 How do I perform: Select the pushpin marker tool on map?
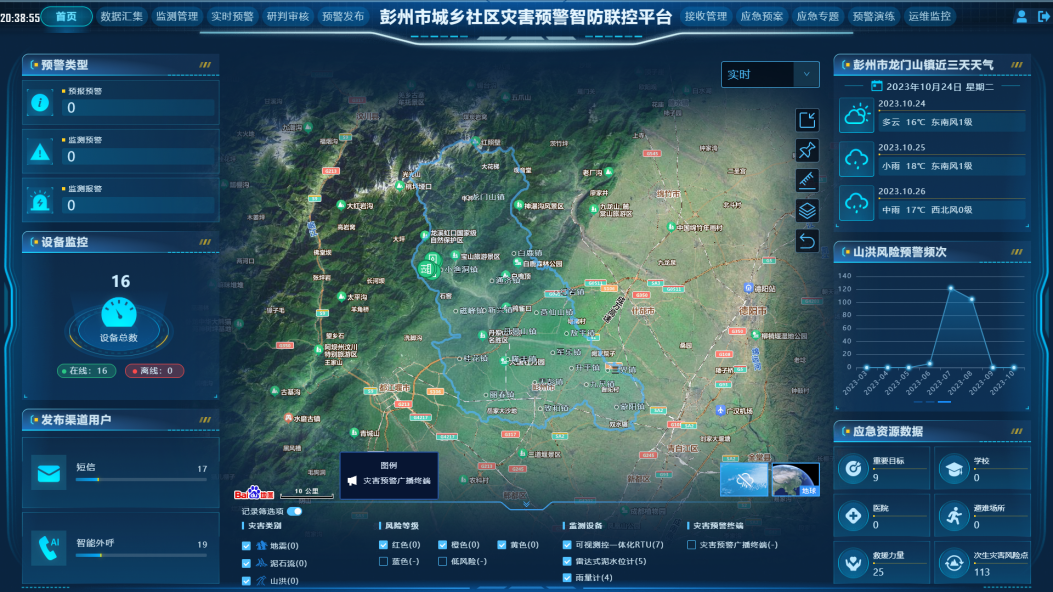pyautogui.click(x=807, y=151)
